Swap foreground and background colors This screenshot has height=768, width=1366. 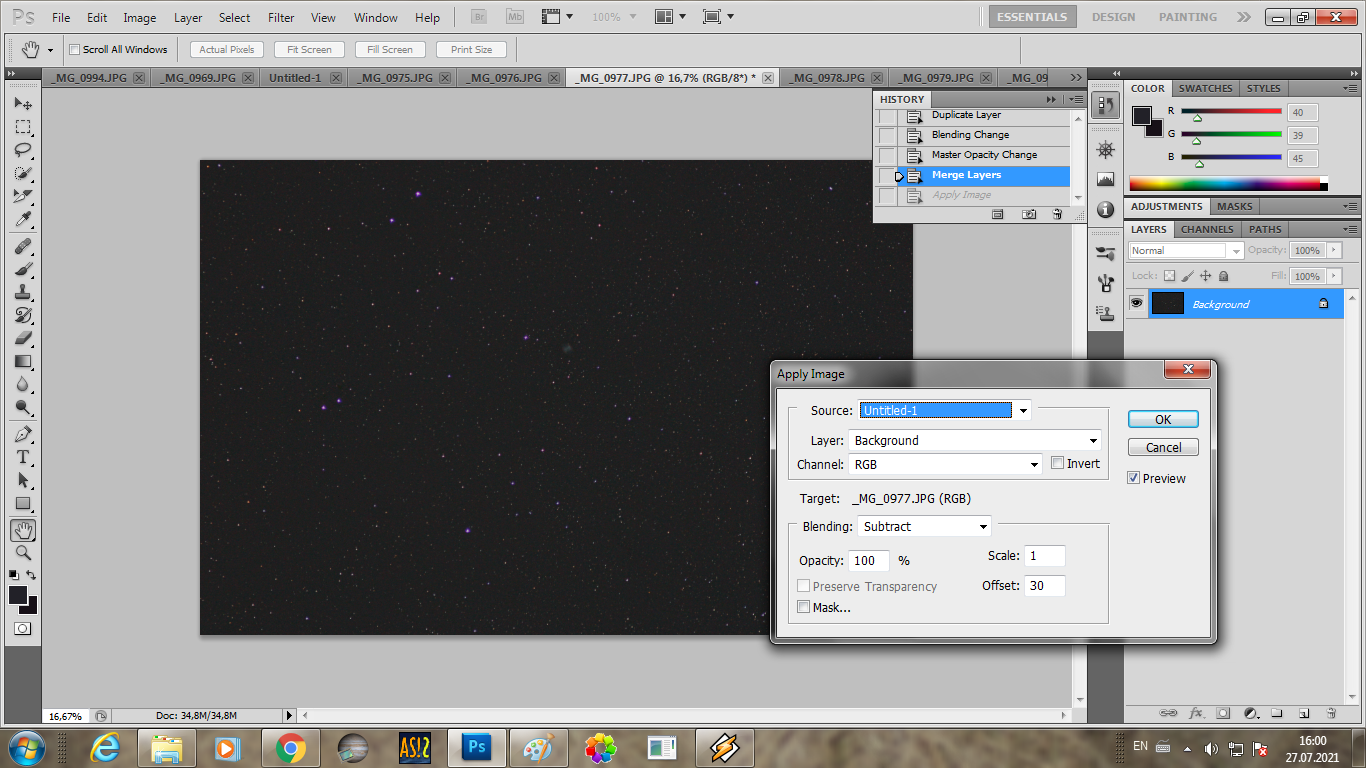click(x=32, y=575)
